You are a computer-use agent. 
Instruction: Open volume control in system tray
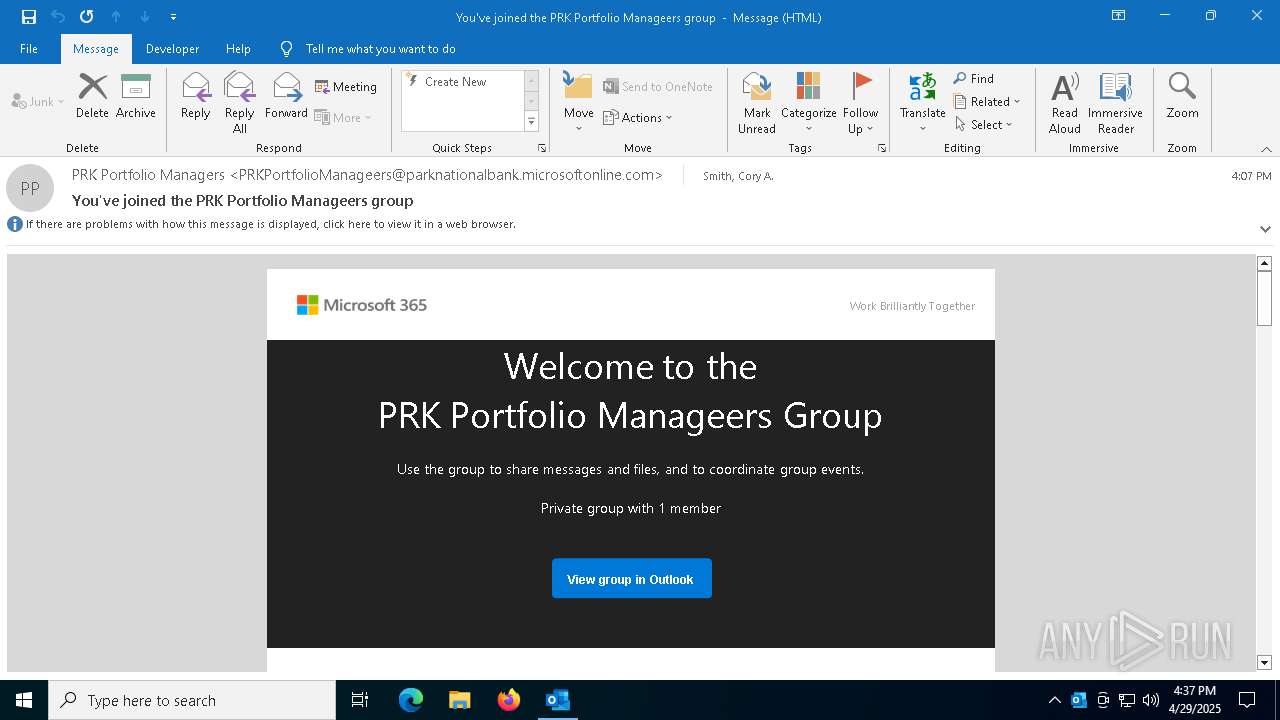1151,700
